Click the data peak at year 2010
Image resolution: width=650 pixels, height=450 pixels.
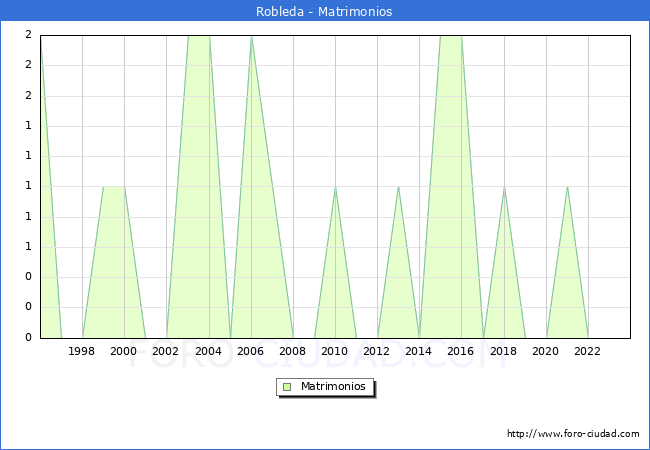pos(335,187)
